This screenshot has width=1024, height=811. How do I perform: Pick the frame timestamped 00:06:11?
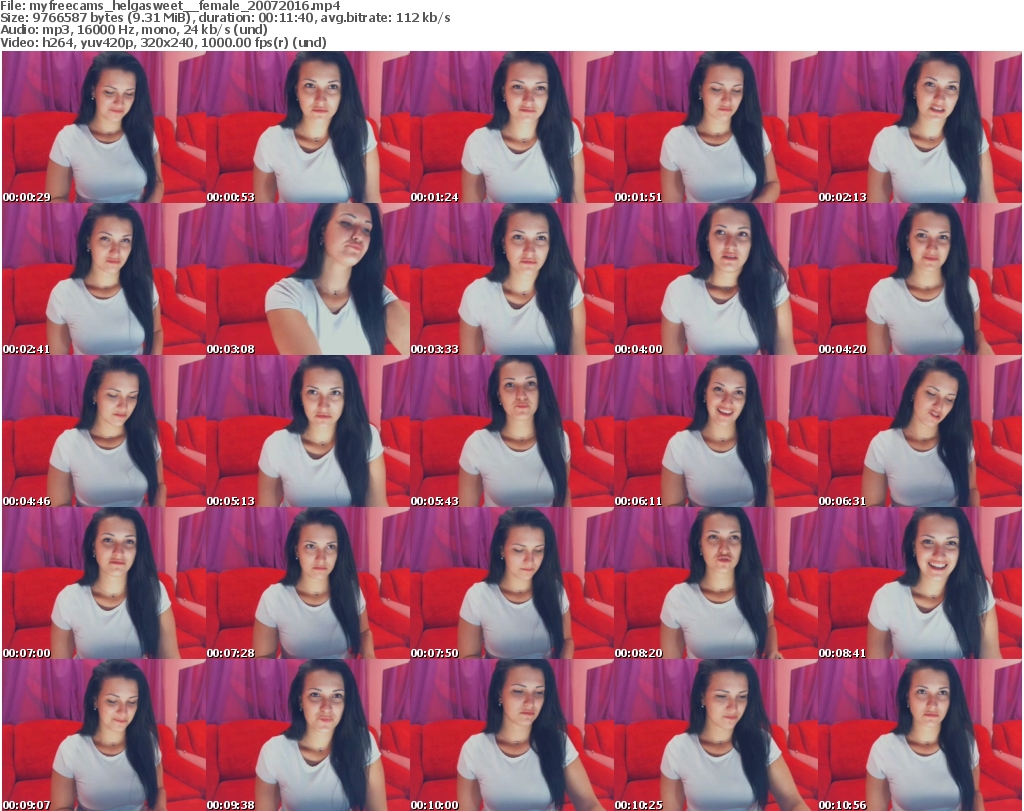(x=716, y=431)
